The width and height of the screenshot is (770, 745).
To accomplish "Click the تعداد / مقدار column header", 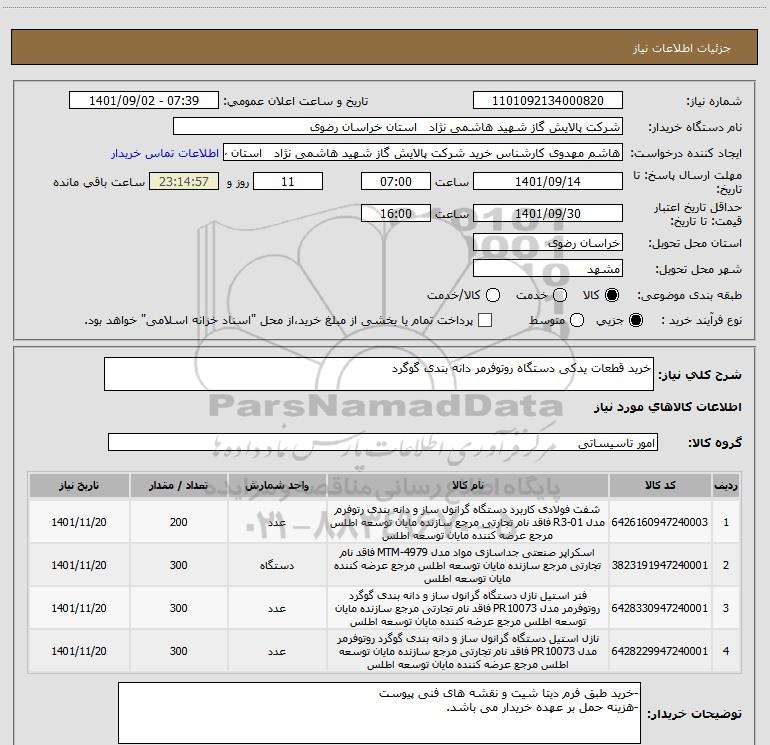I will click(178, 486).
